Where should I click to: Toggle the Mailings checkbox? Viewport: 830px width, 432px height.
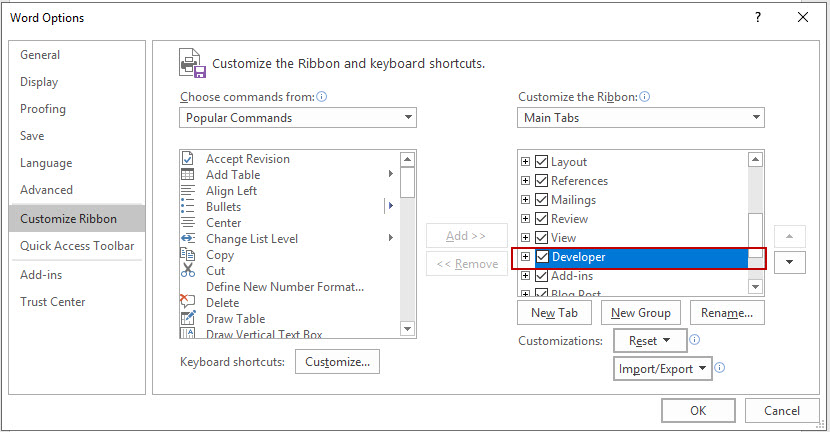coord(542,200)
